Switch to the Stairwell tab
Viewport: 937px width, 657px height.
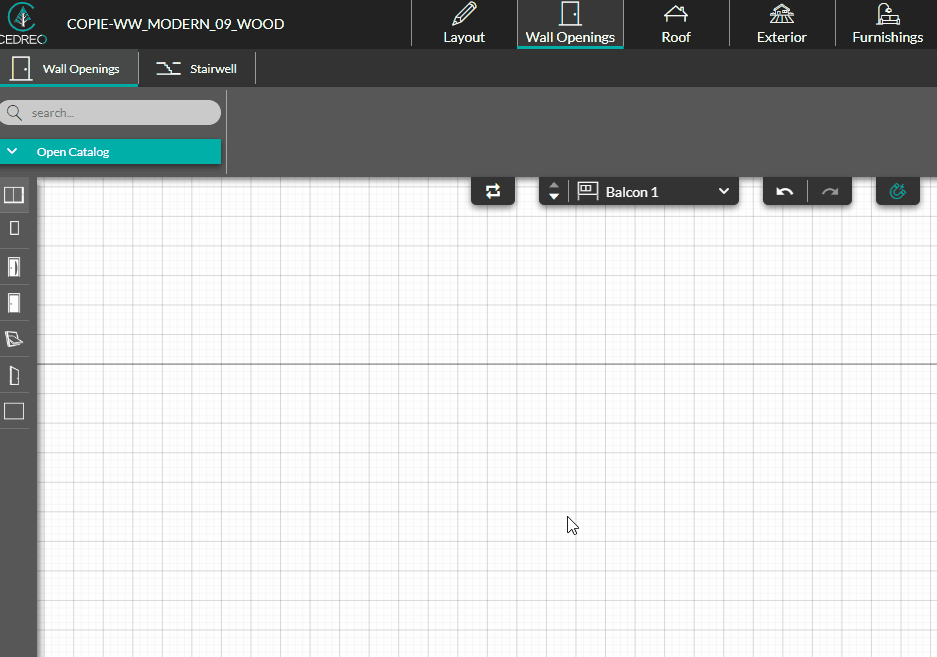pyautogui.click(x=196, y=69)
